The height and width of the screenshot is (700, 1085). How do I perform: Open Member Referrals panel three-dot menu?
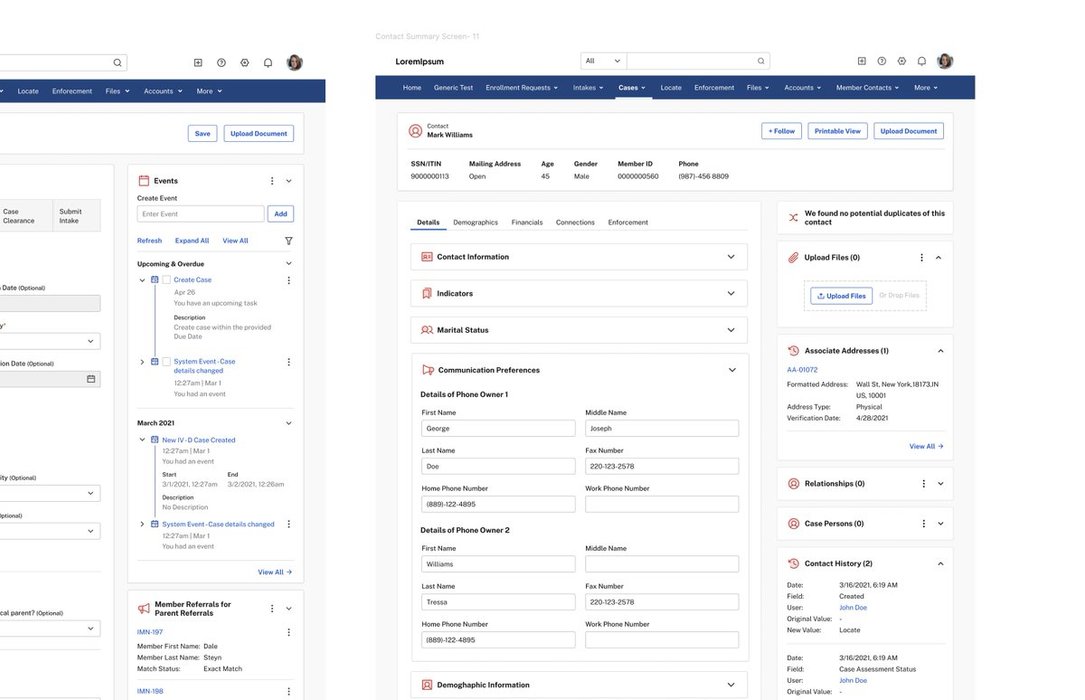(x=272, y=608)
